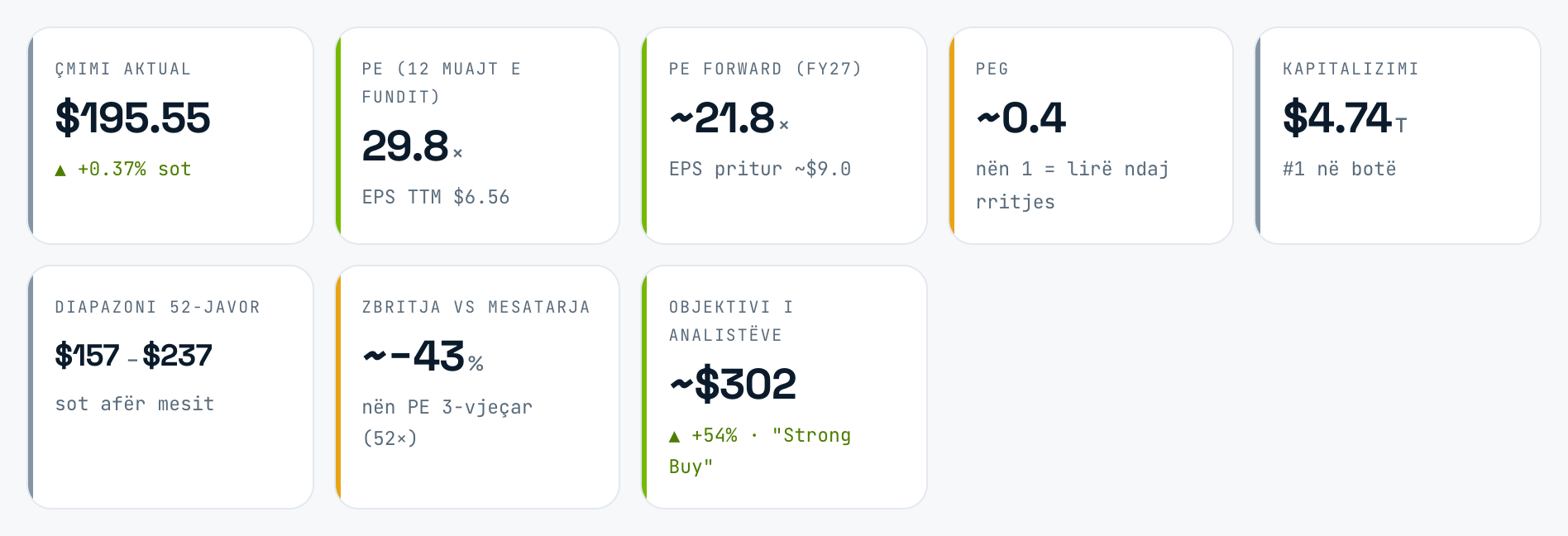The height and width of the screenshot is (536, 1568).
Task: Open the ZBRITJA VS MESATARJA card
Action: (477, 387)
